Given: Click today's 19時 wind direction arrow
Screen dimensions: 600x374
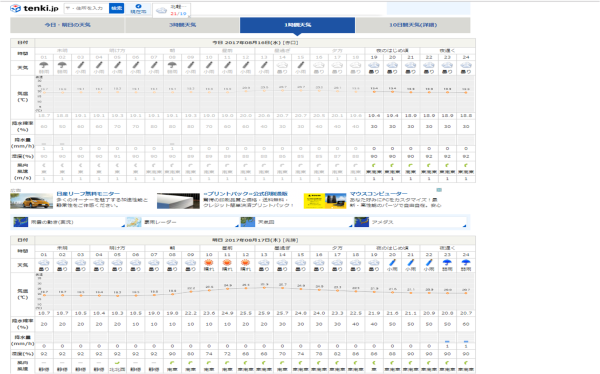Looking at the screenshot, I should click(374, 165).
